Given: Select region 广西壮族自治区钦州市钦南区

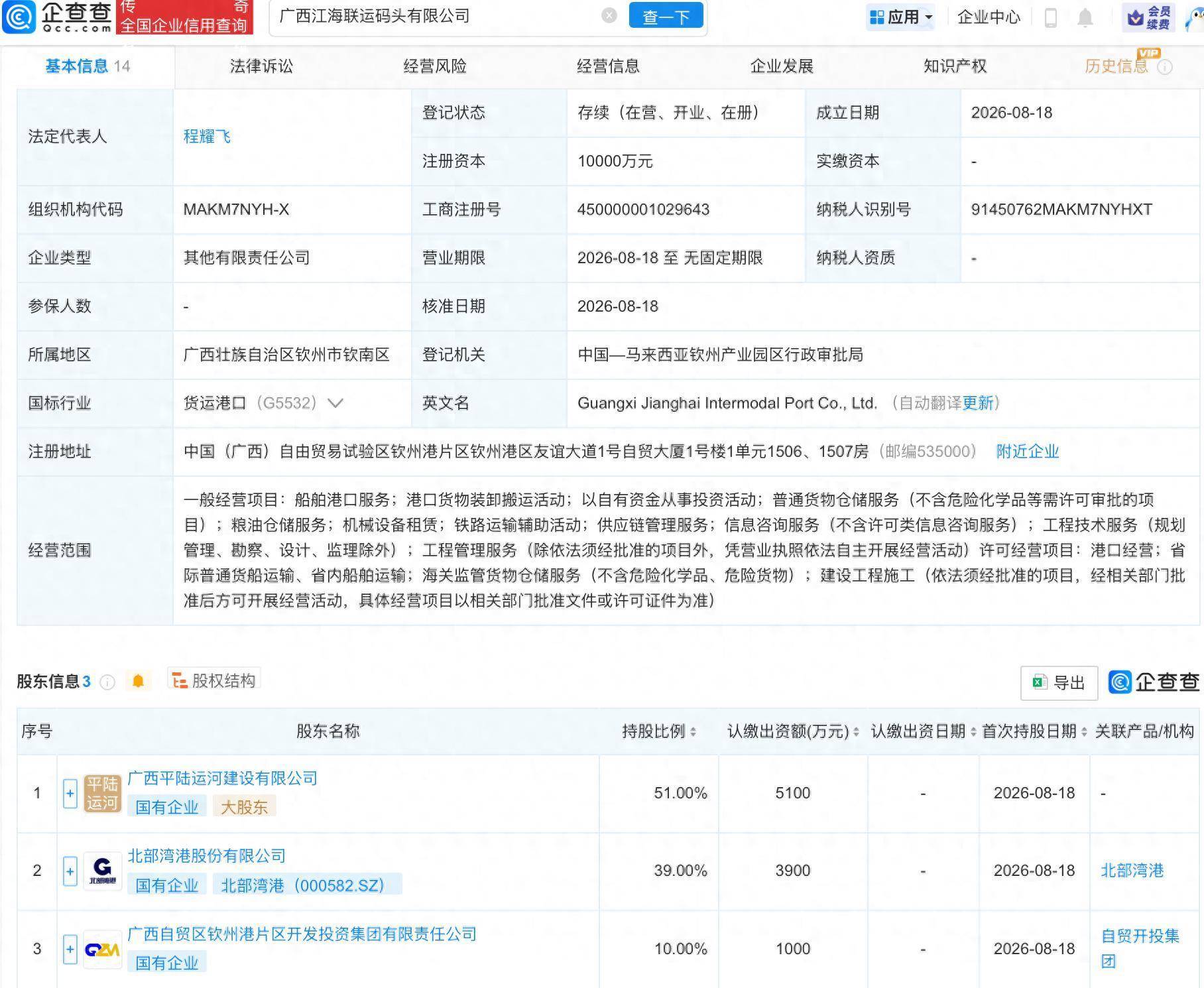Looking at the screenshot, I should click(x=286, y=355).
